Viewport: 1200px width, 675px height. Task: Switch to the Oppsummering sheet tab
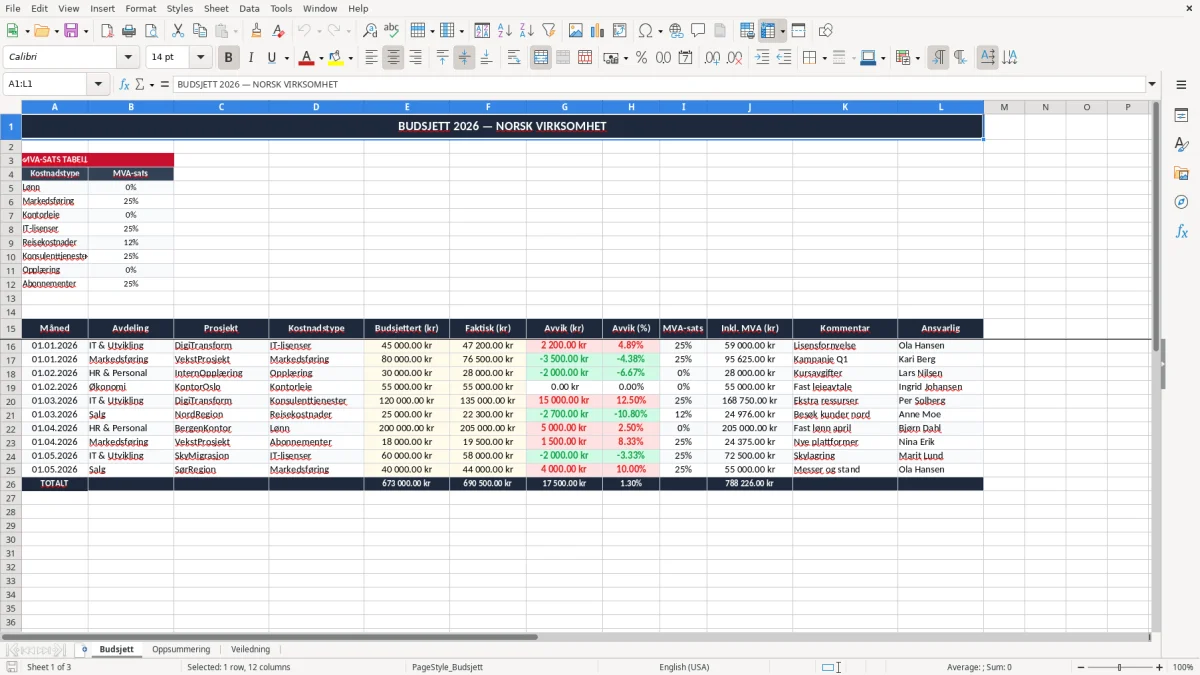pos(181,650)
